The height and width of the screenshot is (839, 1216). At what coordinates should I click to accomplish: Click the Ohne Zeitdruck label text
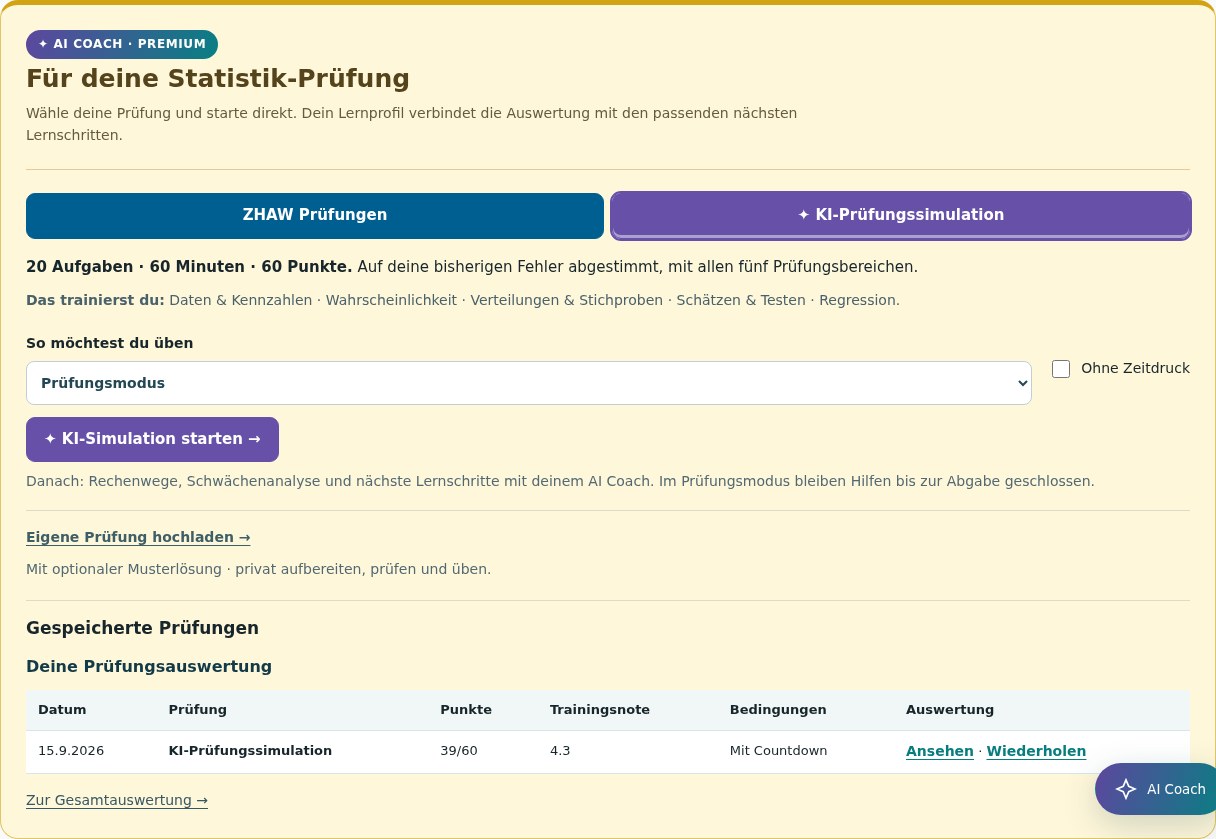pyautogui.click(x=1135, y=368)
